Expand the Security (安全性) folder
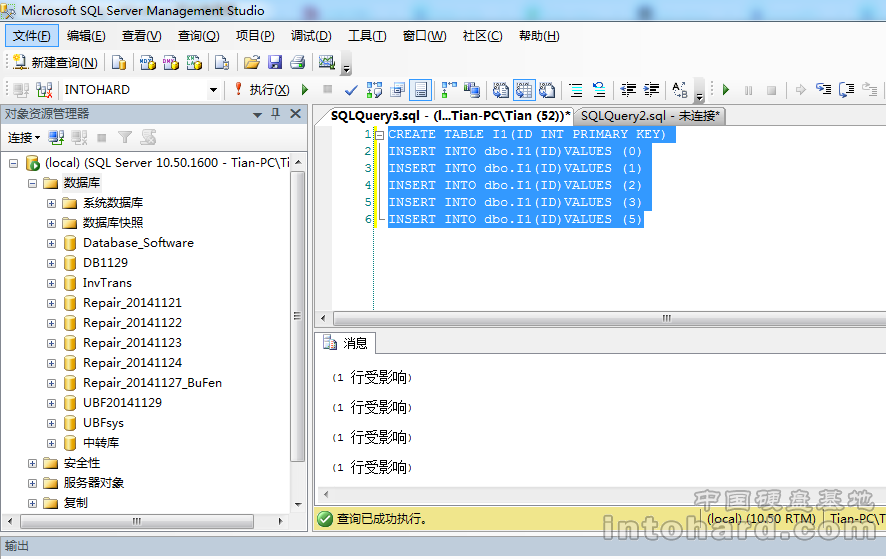The height and width of the screenshot is (559, 886). click(33, 463)
